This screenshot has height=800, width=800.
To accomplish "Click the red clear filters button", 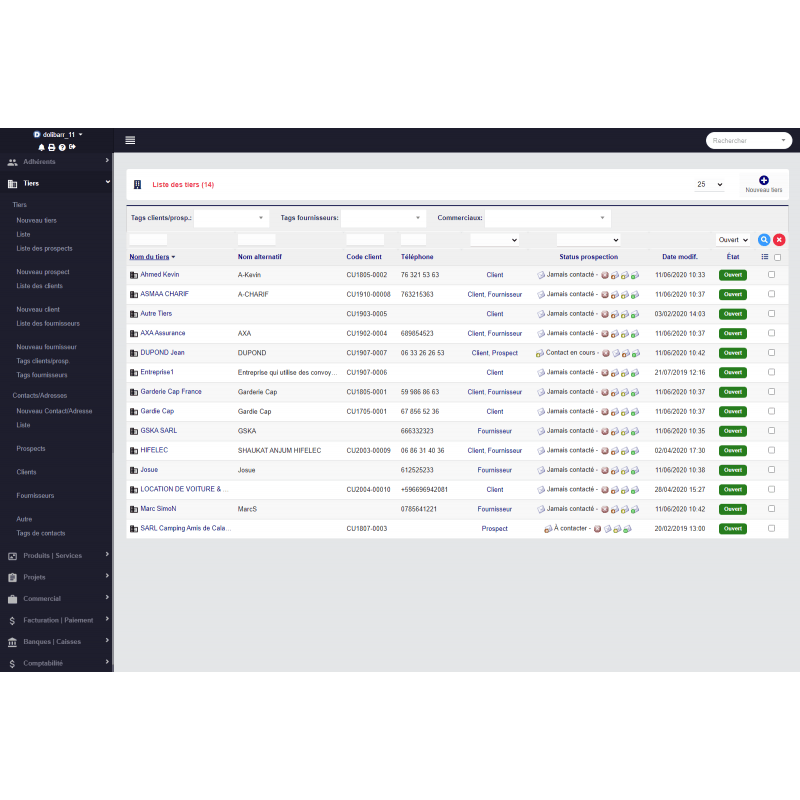I will pyautogui.click(x=779, y=240).
